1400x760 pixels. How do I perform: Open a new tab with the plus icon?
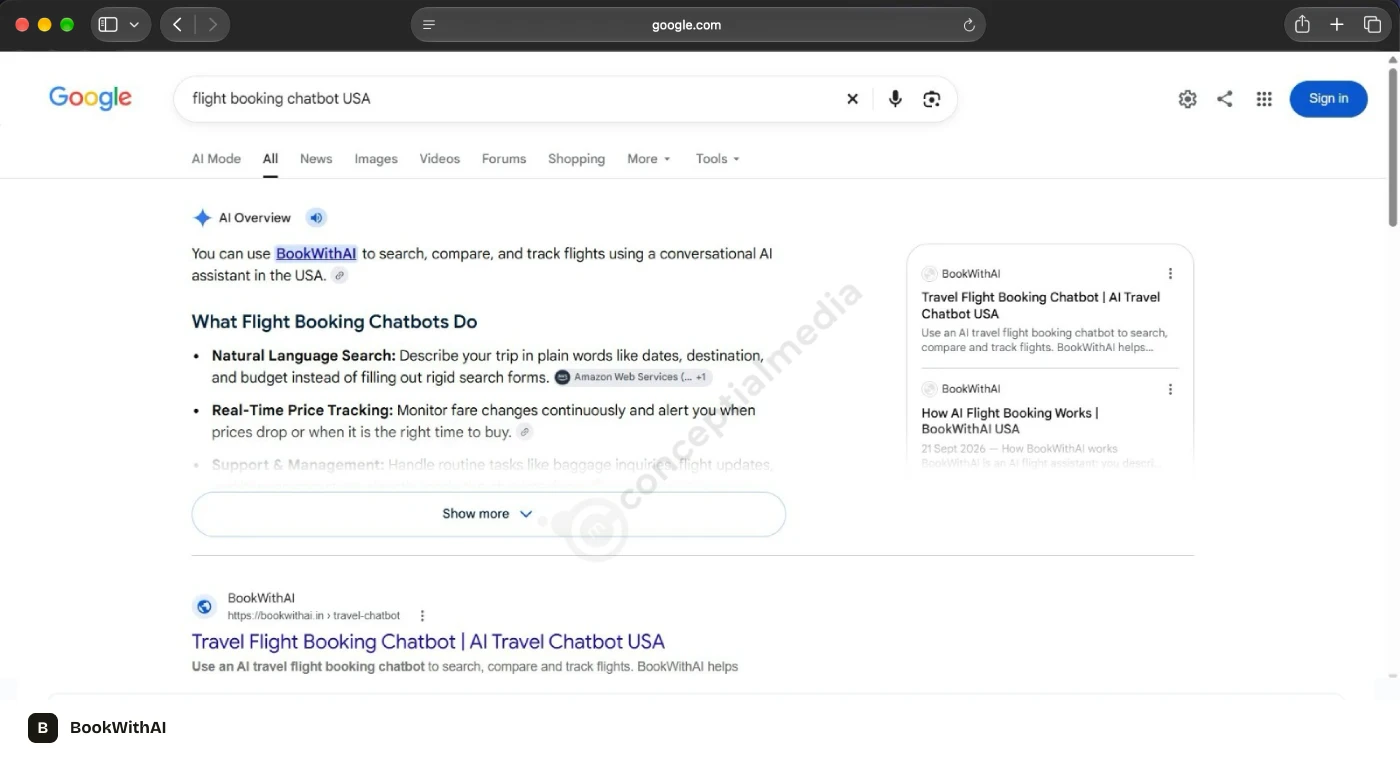click(1337, 24)
